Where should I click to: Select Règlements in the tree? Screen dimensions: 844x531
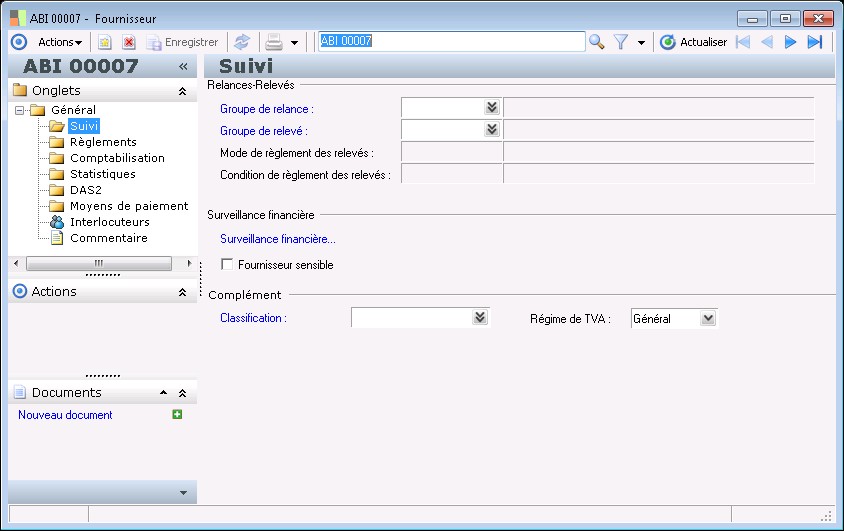click(103, 142)
